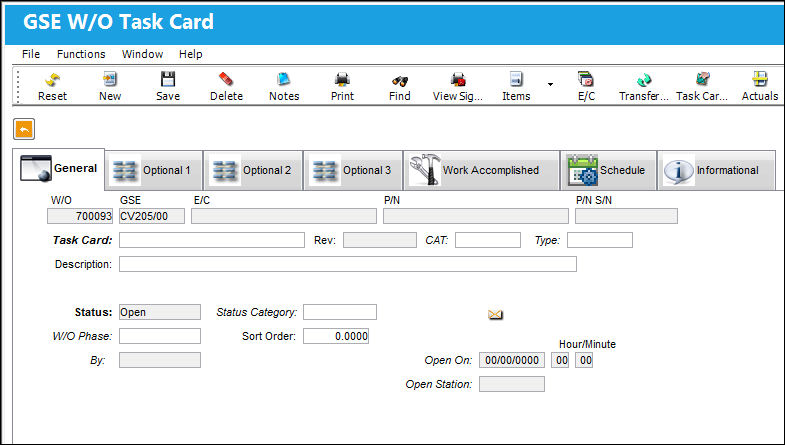Click the Sort Order field 0.0000
785x445 pixels.
pos(336,336)
